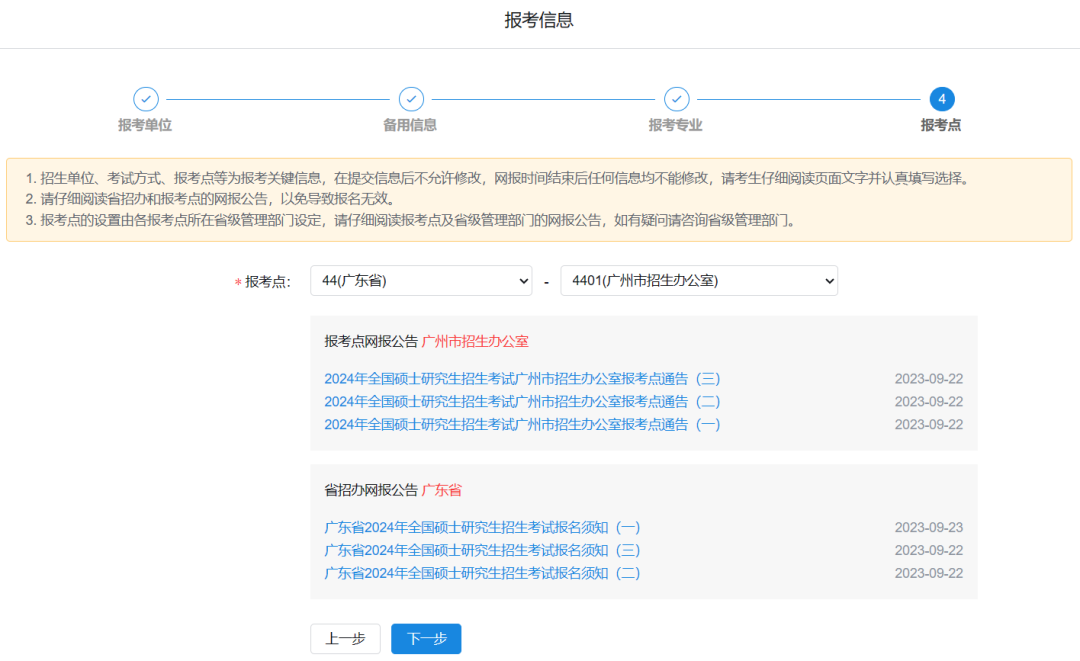Select the 备用信息 step label
The width and height of the screenshot is (1080, 661).
pos(410,125)
